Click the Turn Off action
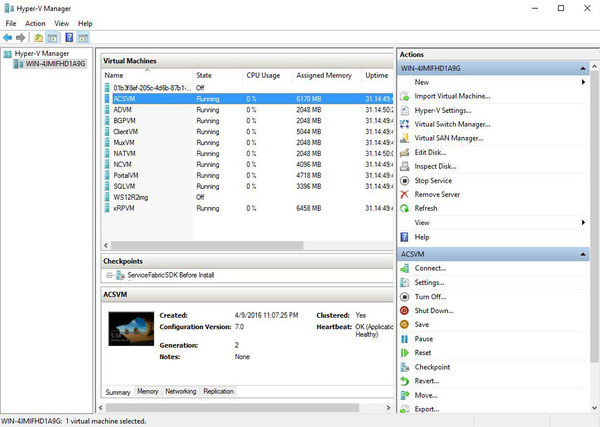600x427 pixels. click(430, 297)
